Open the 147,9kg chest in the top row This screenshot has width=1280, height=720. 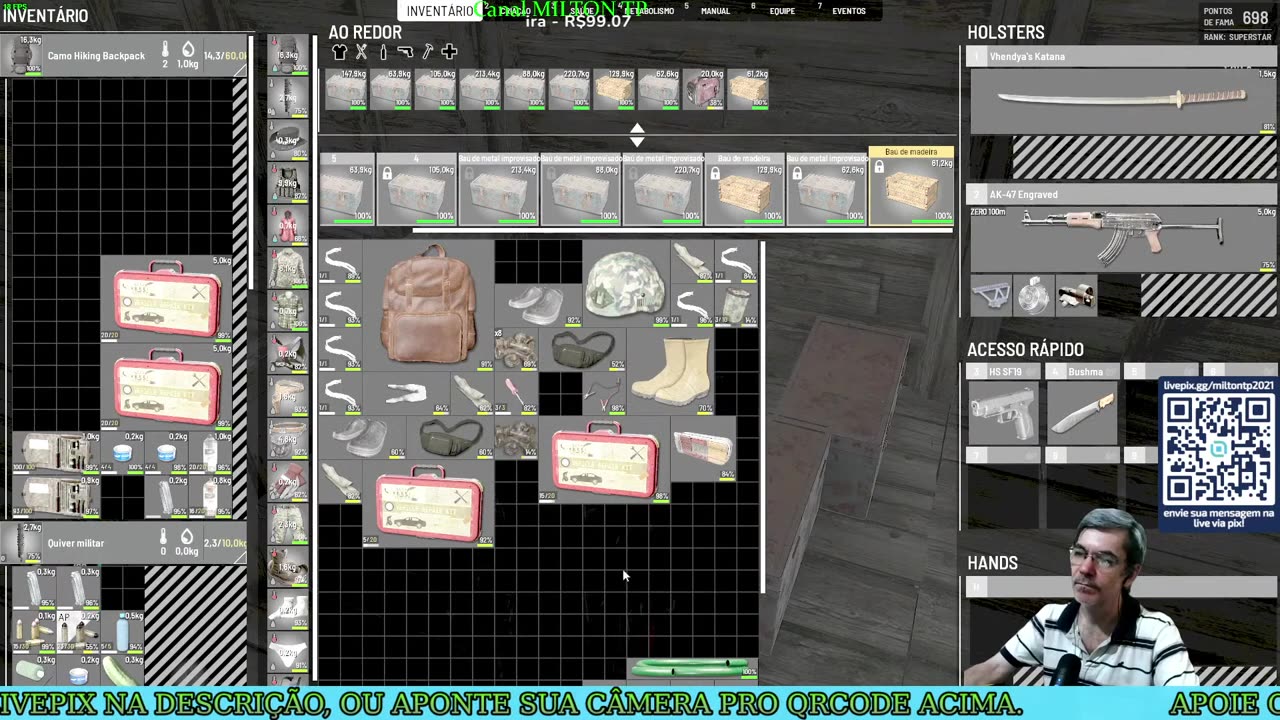(346, 89)
